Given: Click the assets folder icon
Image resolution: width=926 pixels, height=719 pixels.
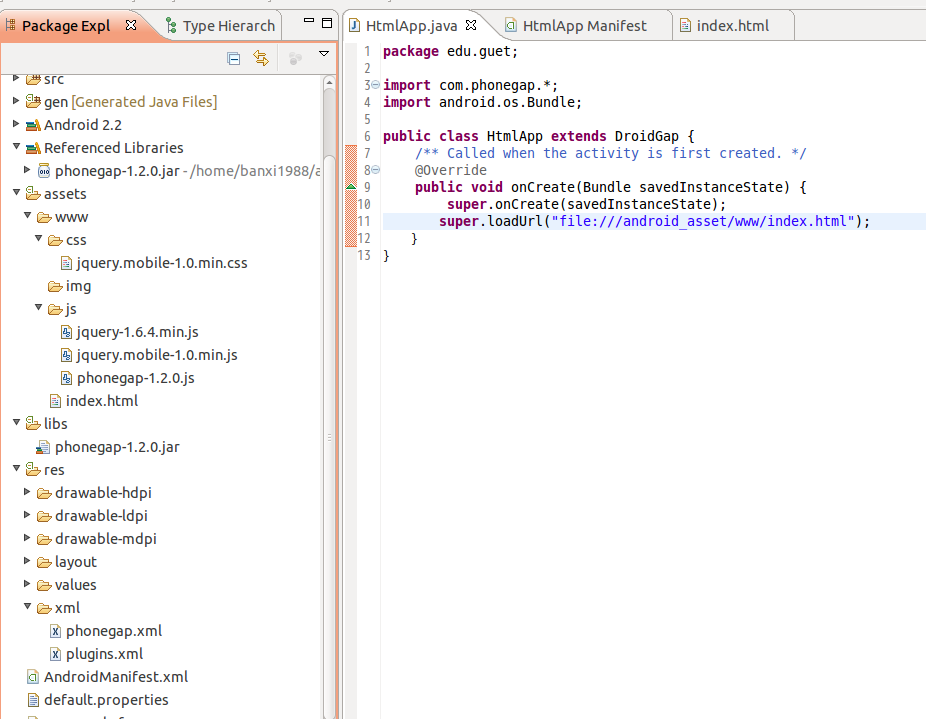Looking at the screenshot, I should (33, 193).
